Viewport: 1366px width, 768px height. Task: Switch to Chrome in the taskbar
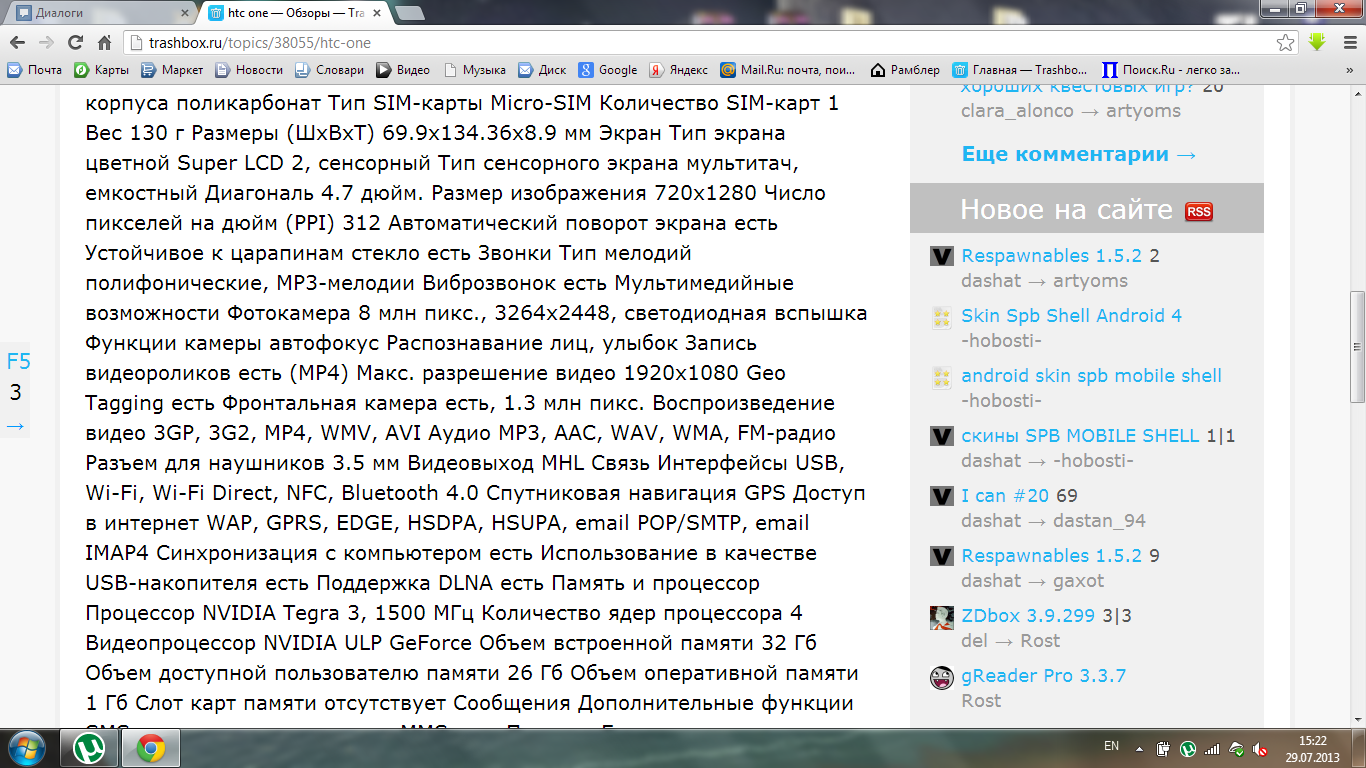click(151, 748)
